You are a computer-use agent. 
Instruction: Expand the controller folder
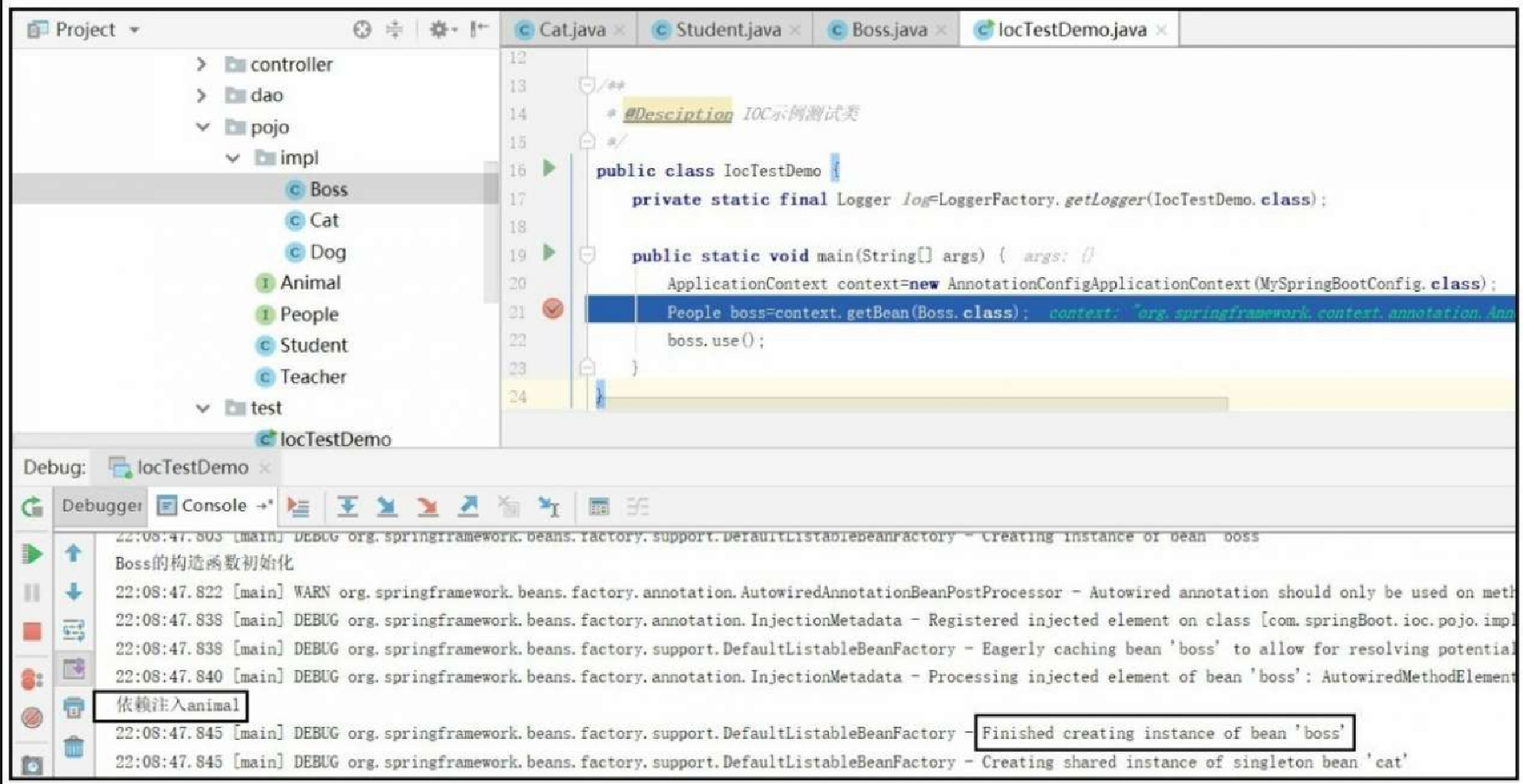[201, 64]
